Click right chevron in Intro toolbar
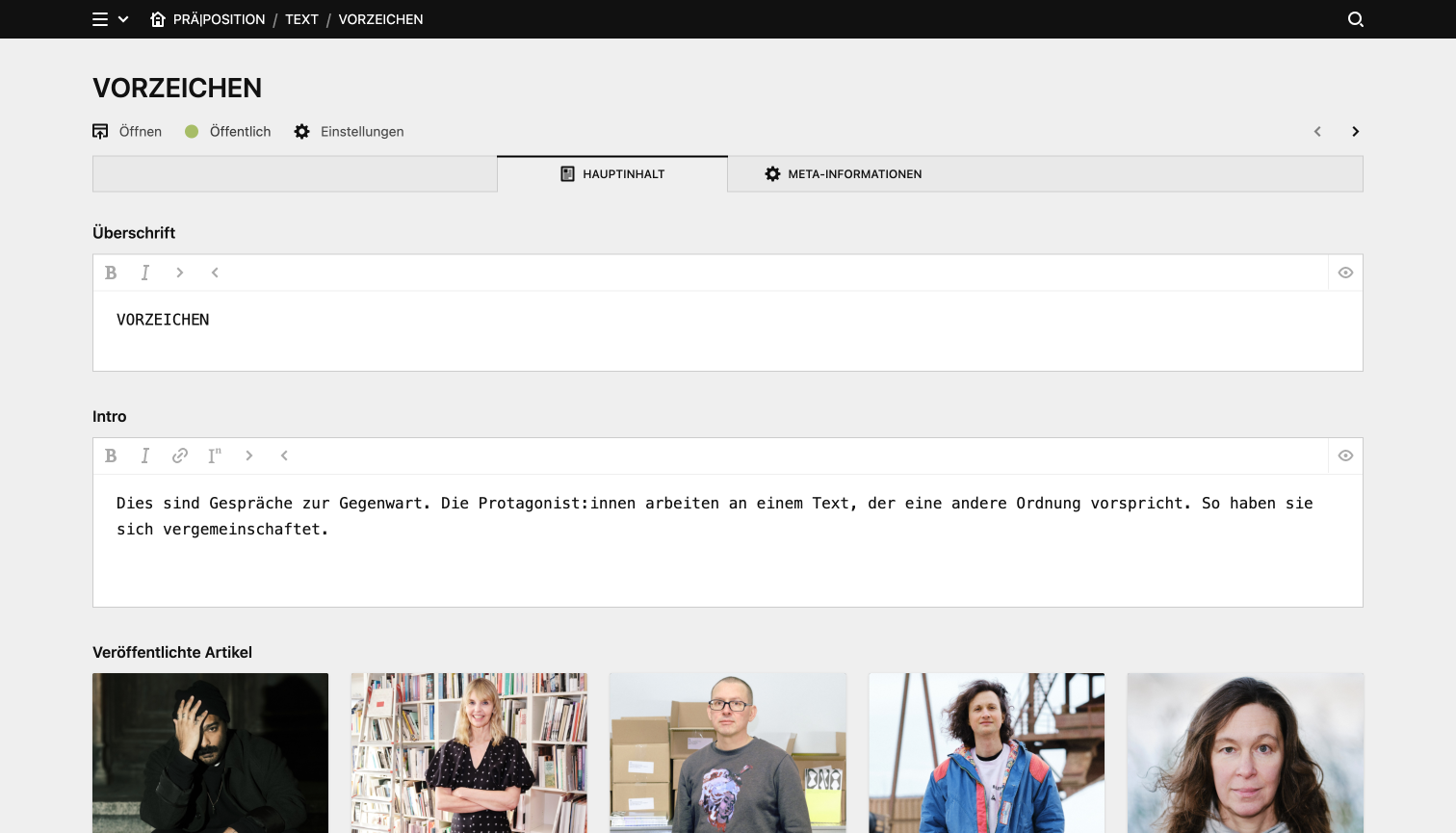 (249, 456)
